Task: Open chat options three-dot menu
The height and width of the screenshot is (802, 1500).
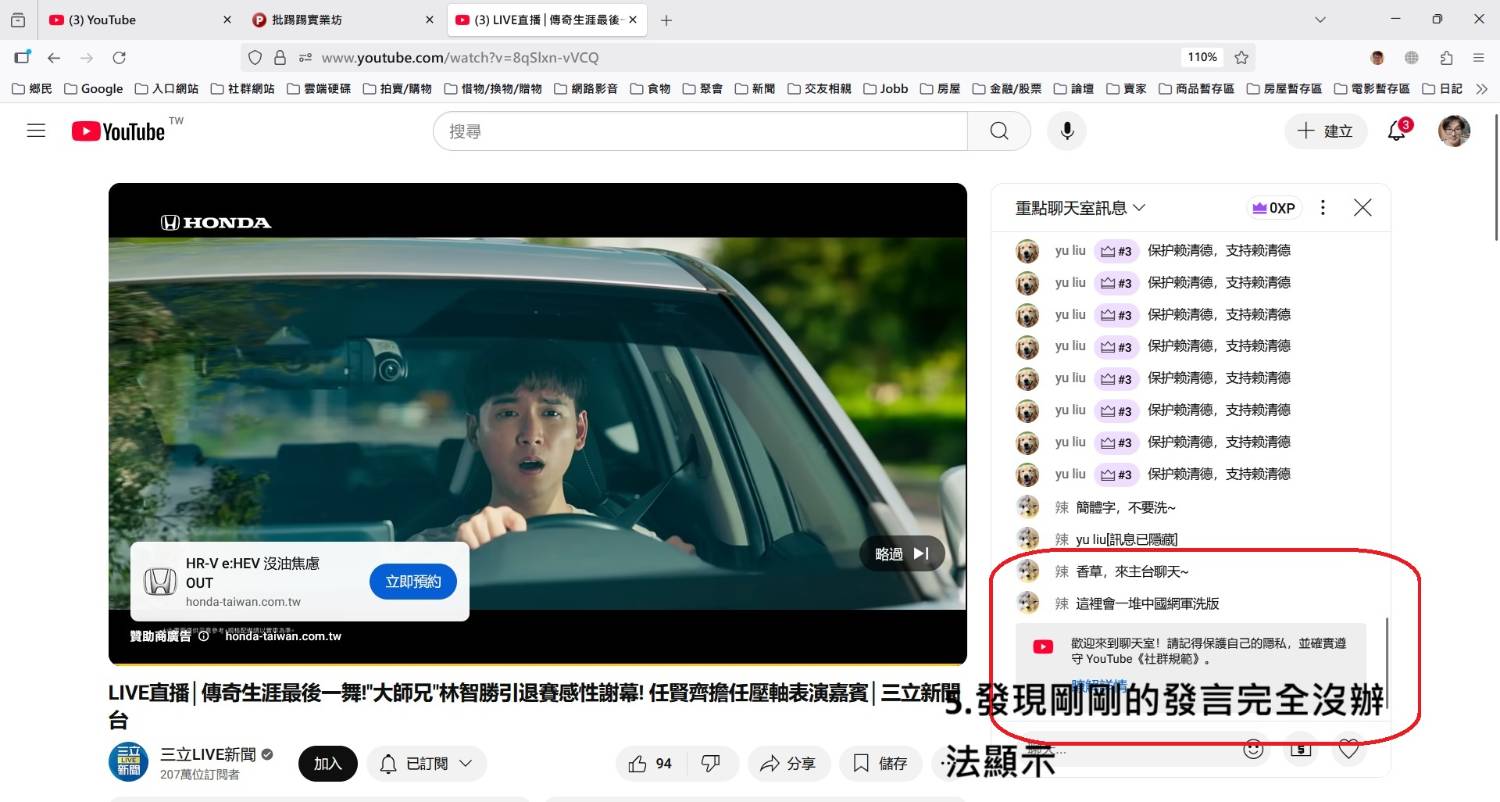Action: [x=1323, y=208]
